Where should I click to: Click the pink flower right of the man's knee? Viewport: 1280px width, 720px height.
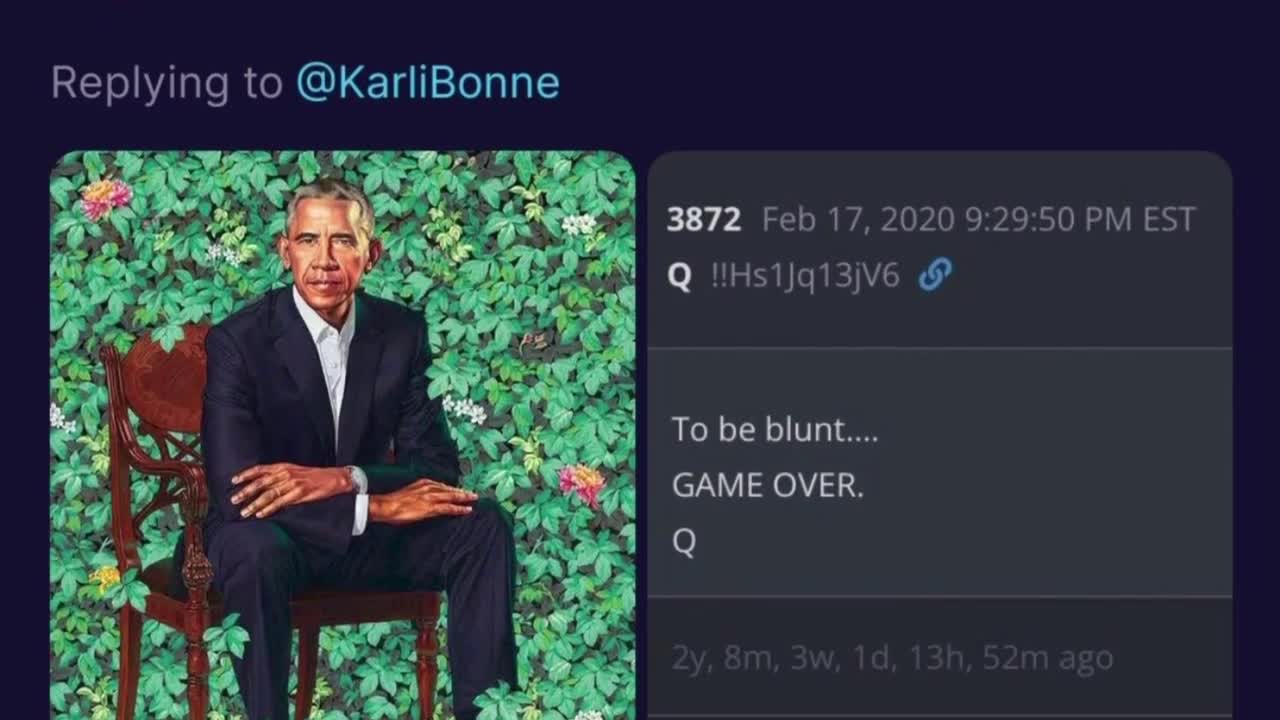581,483
